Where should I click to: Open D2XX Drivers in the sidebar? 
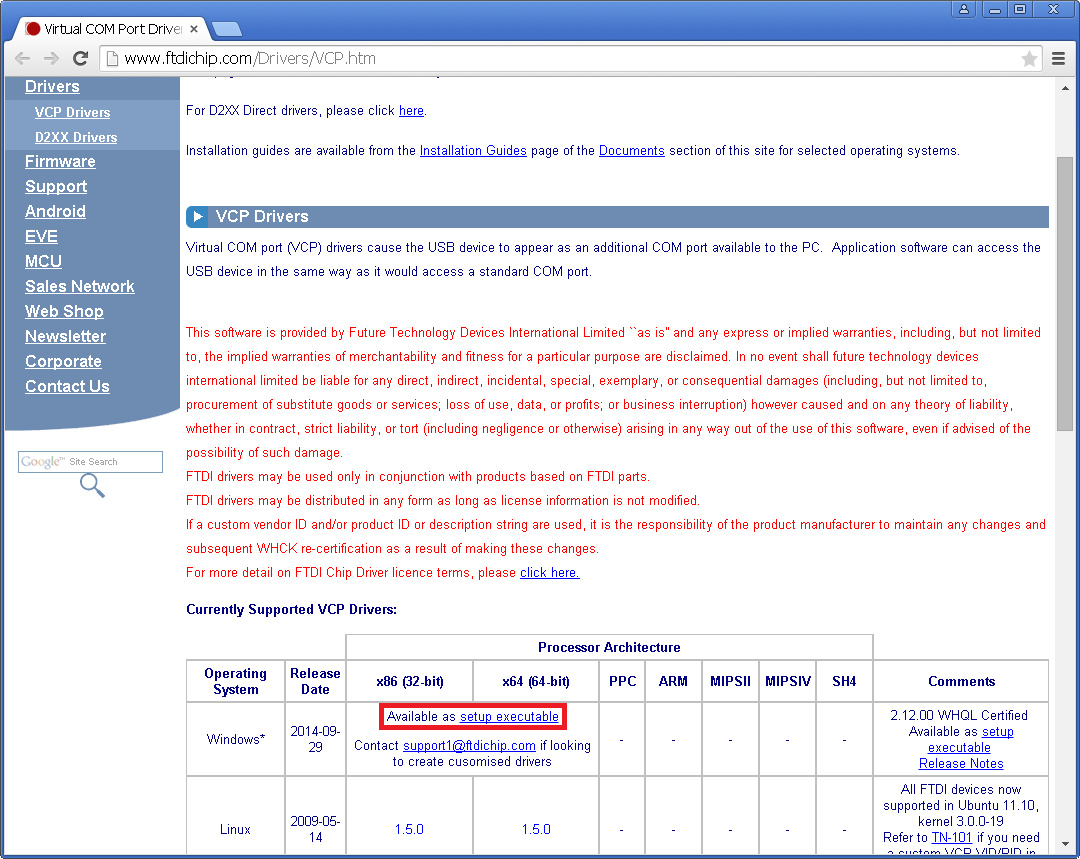(76, 137)
